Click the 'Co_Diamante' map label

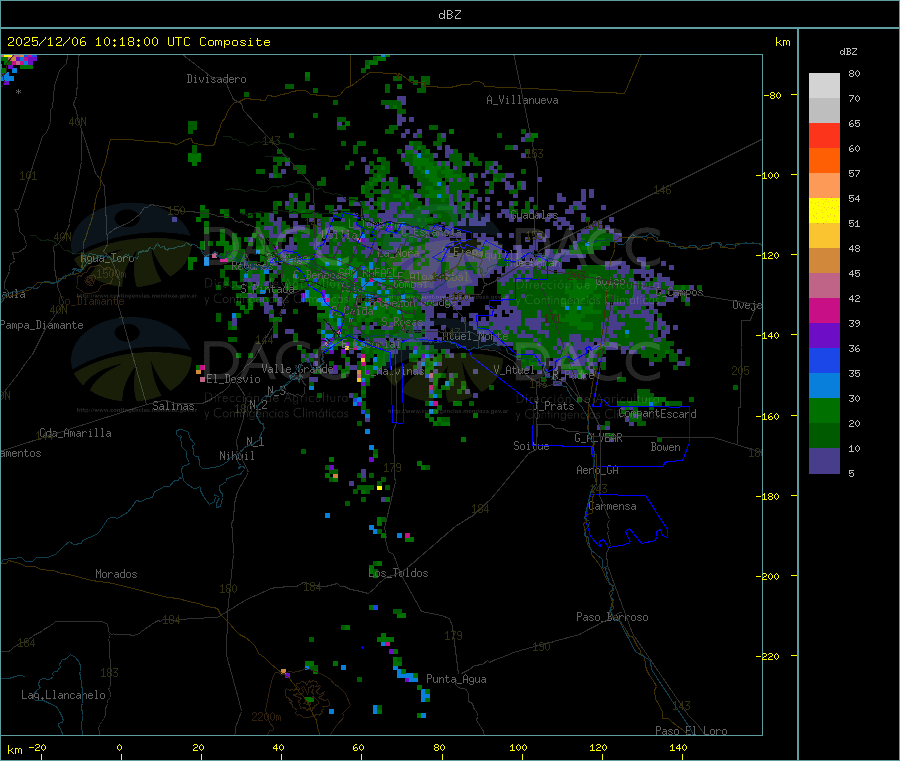pos(91,301)
